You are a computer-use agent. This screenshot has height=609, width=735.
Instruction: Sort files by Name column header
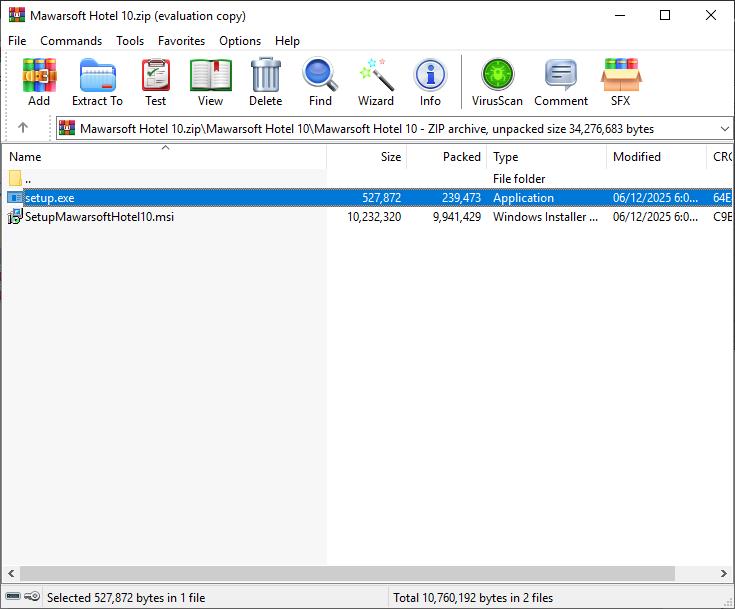[x=25, y=157]
